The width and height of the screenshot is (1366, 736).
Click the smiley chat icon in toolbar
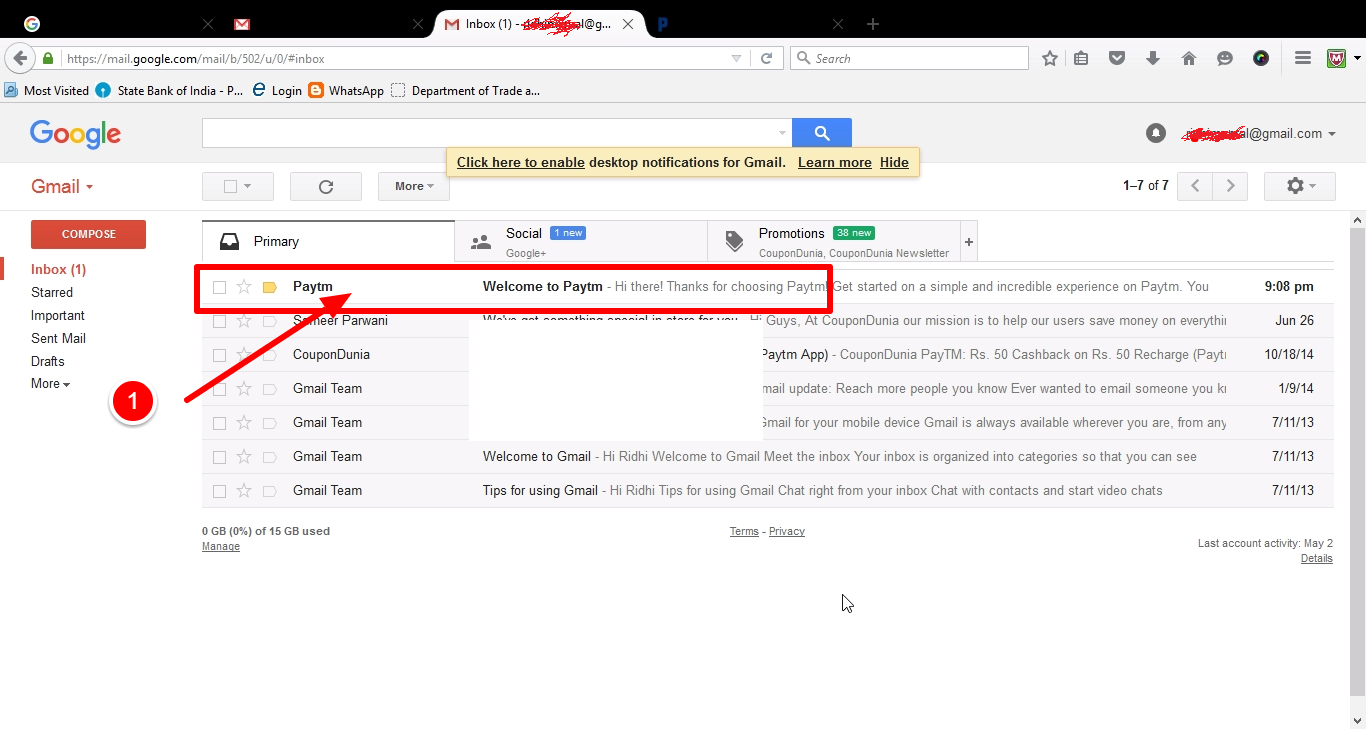(1225, 59)
